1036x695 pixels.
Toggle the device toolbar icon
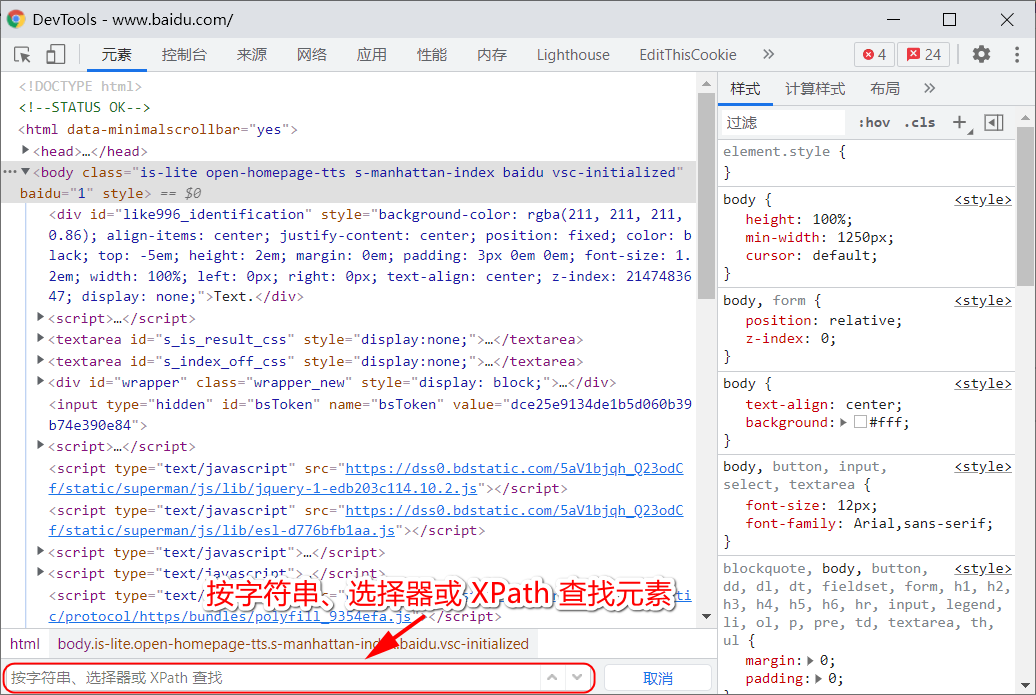tap(56, 55)
